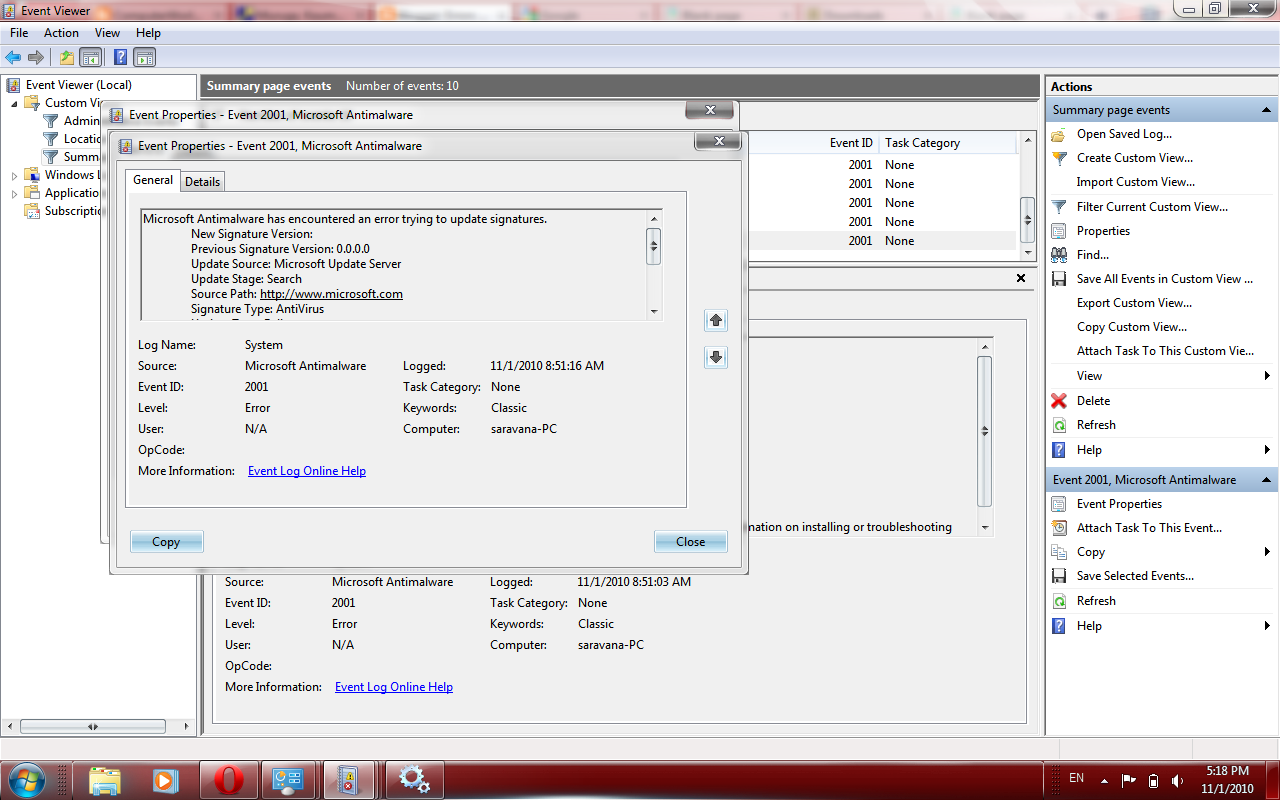Open the Opera browser from taskbar
Screen dimensions: 1280x800
point(229,779)
